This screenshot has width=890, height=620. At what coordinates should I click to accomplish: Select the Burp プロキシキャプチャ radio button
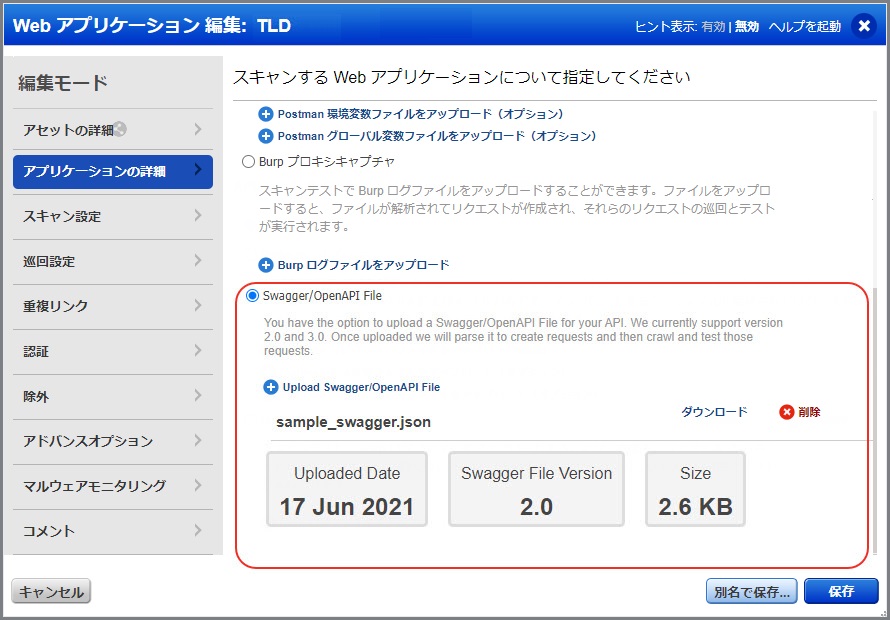coord(249,161)
